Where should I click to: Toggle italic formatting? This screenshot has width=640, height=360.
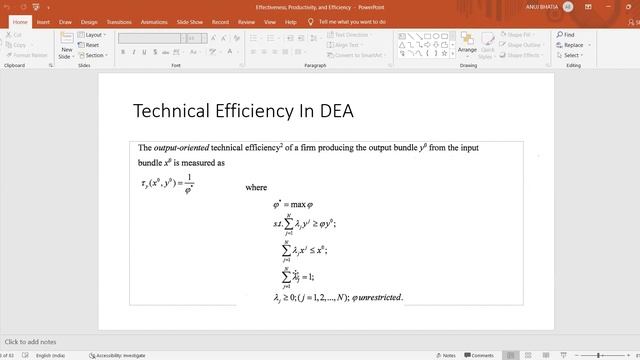tap(133, 52)
